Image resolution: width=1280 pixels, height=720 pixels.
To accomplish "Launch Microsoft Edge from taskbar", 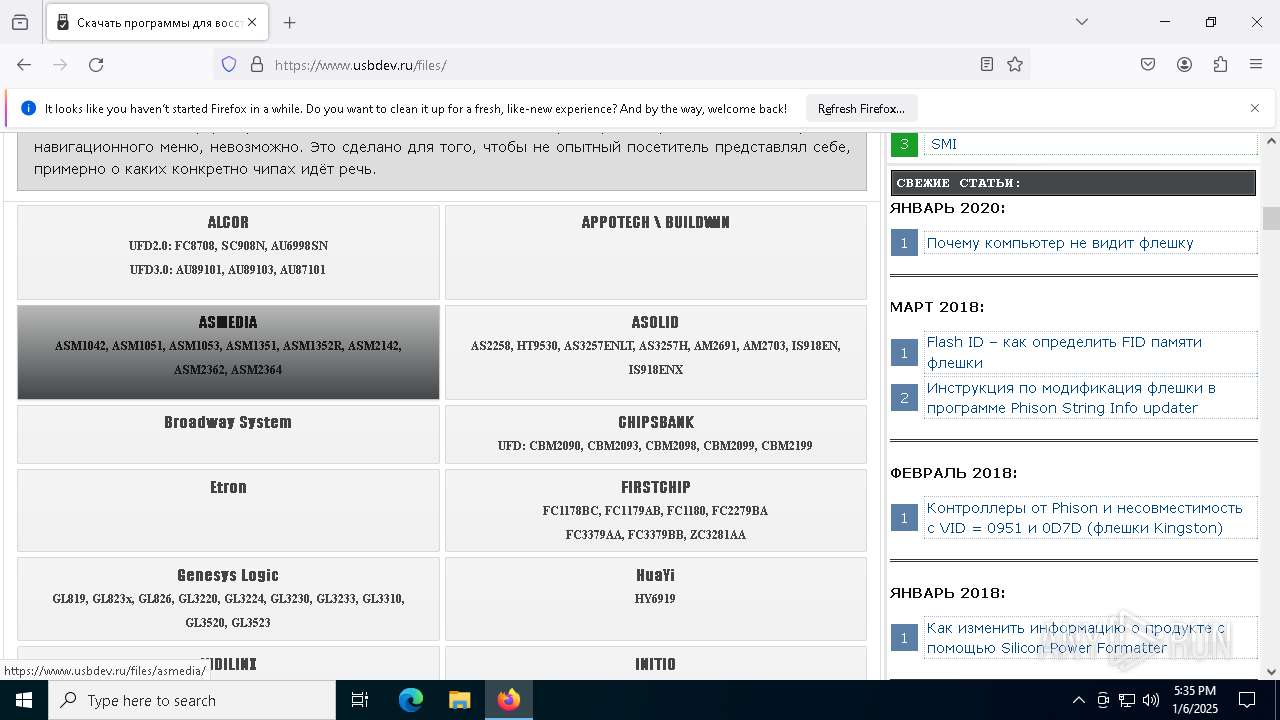I will [411, 700].
